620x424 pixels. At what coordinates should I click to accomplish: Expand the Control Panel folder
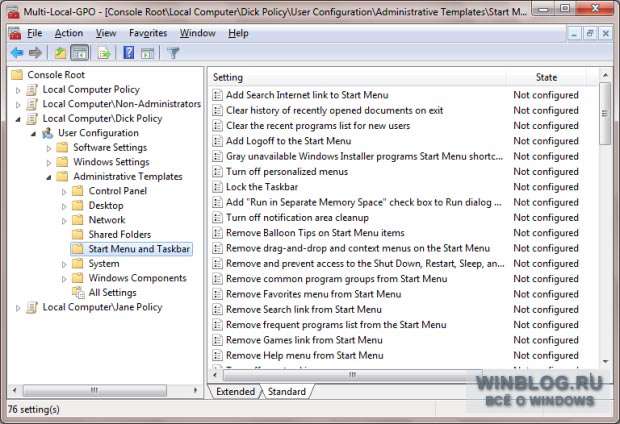pyautogui.click(x=64, y=192)
